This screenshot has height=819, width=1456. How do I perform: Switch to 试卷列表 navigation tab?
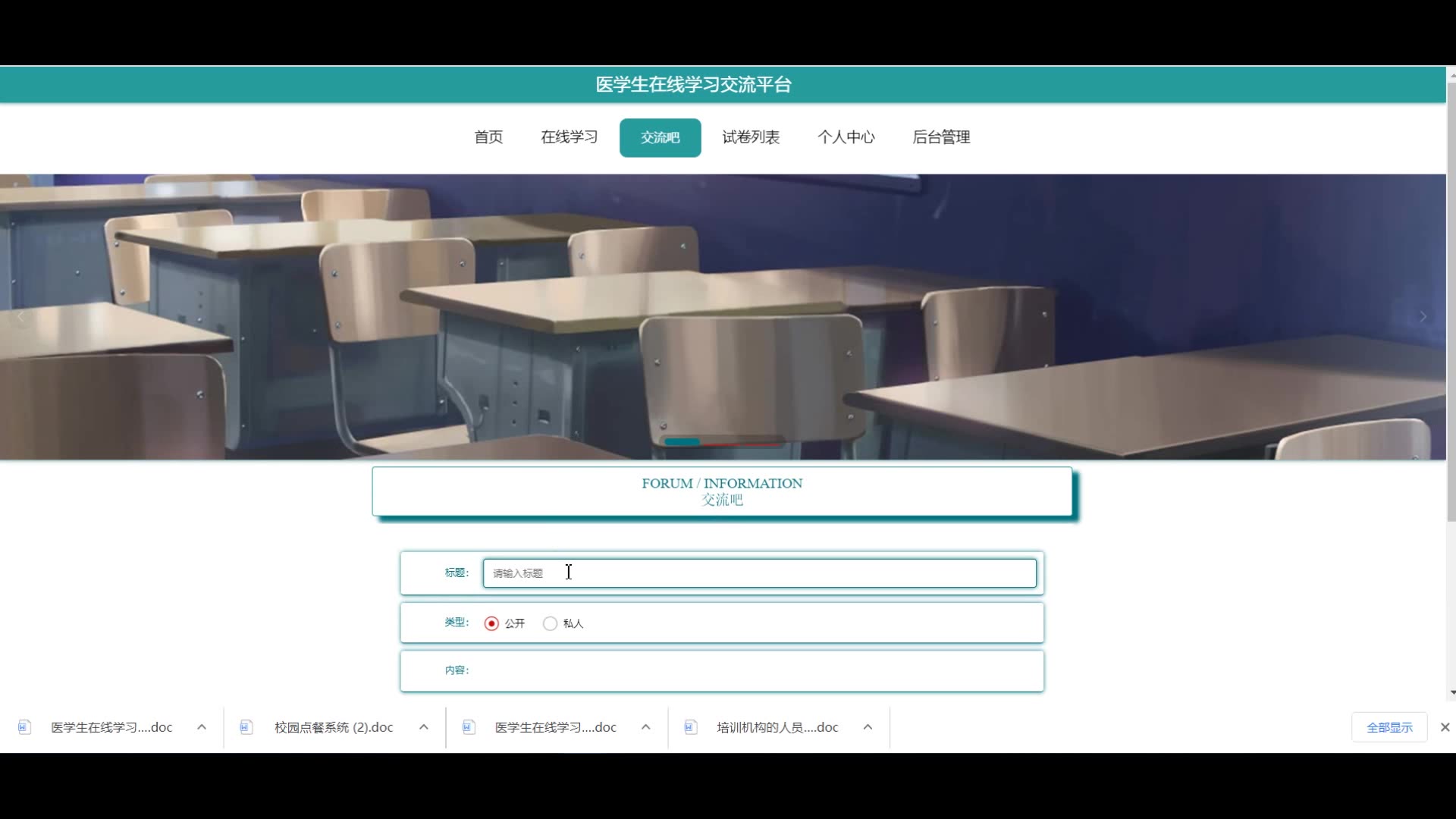750,137
